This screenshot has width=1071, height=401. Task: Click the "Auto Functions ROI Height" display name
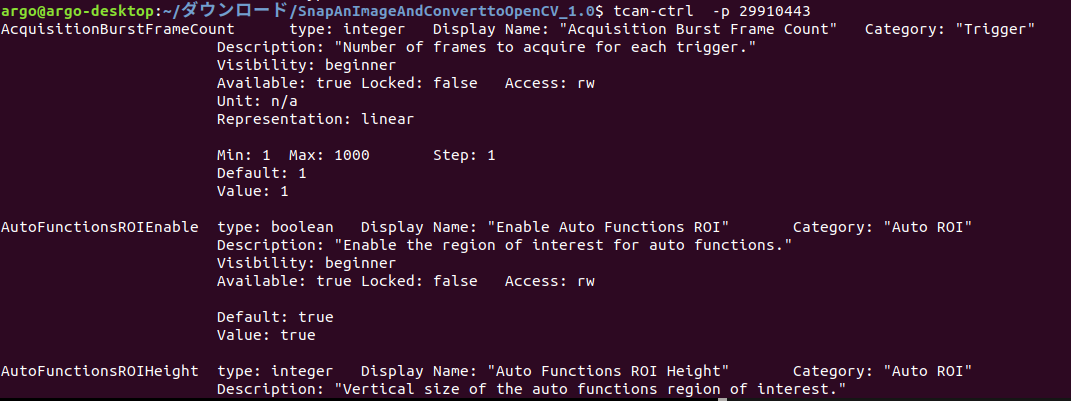607,371
